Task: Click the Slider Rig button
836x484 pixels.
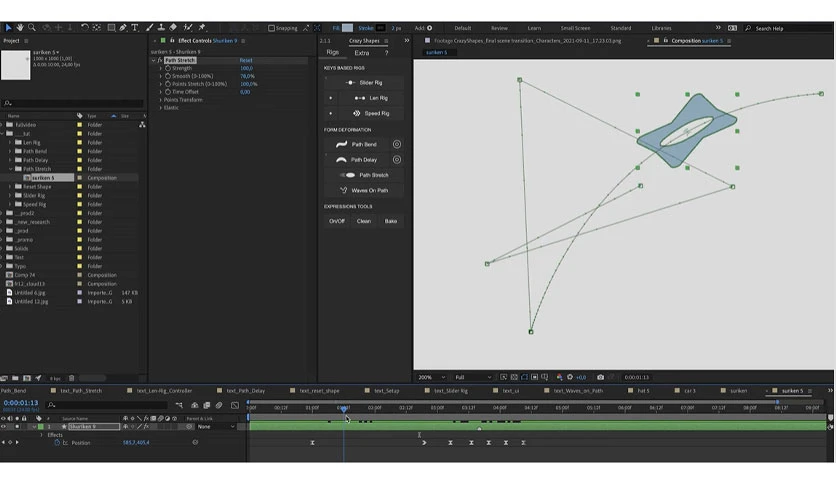Action: click(364, 83)
